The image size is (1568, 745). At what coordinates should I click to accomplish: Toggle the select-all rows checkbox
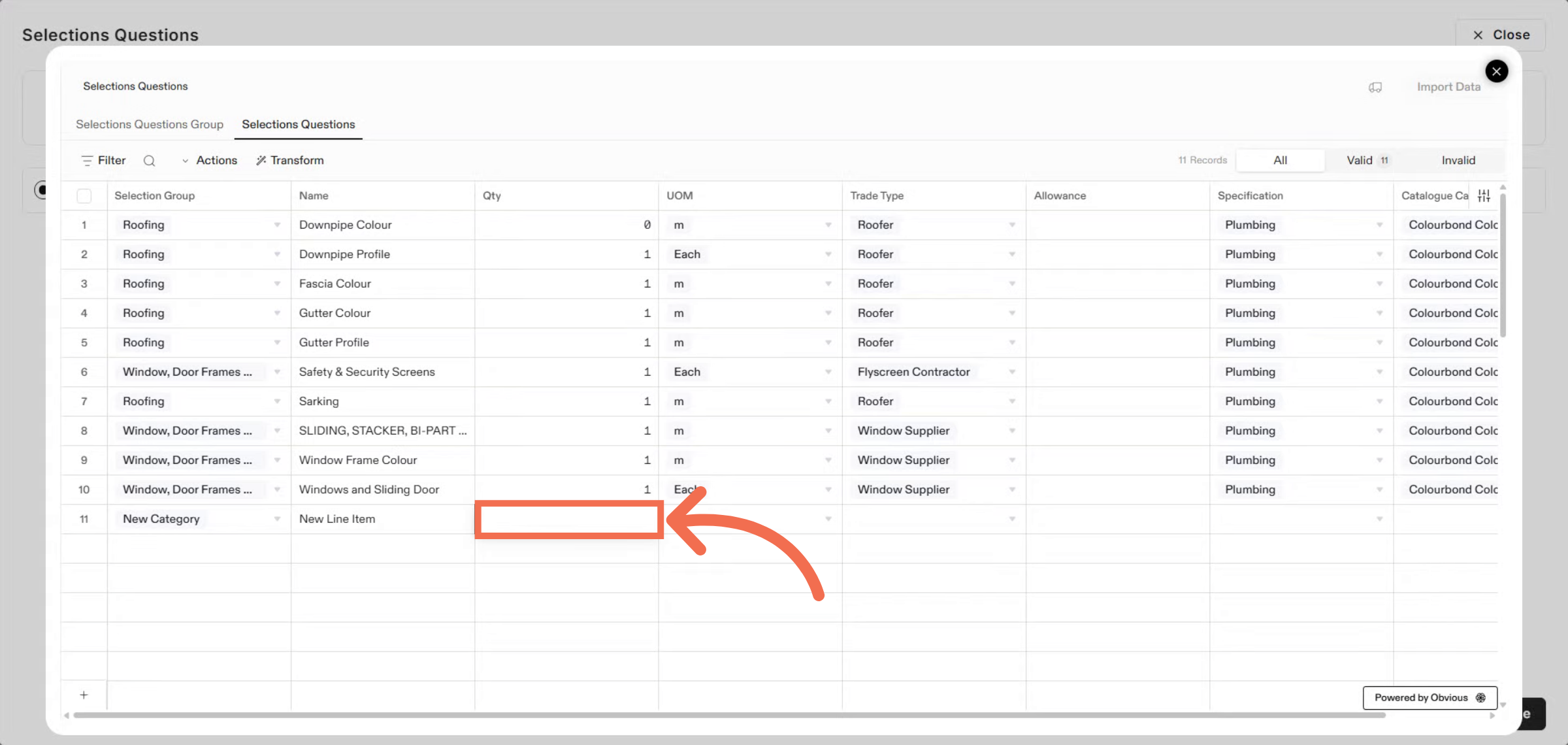(84, 196)
